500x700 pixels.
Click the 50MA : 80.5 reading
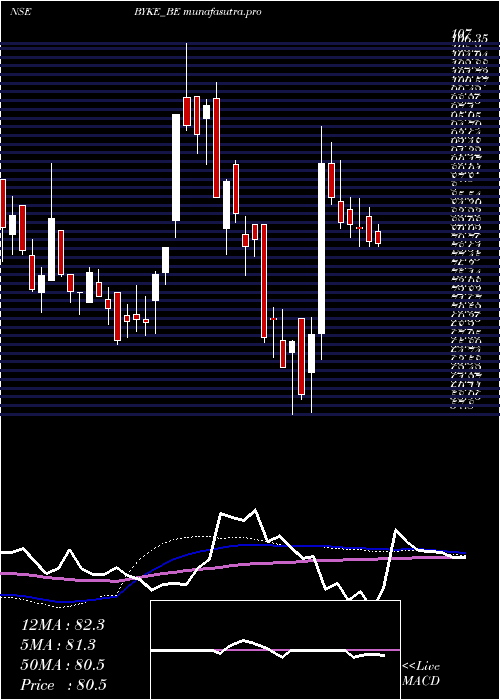tap(63, 665)
